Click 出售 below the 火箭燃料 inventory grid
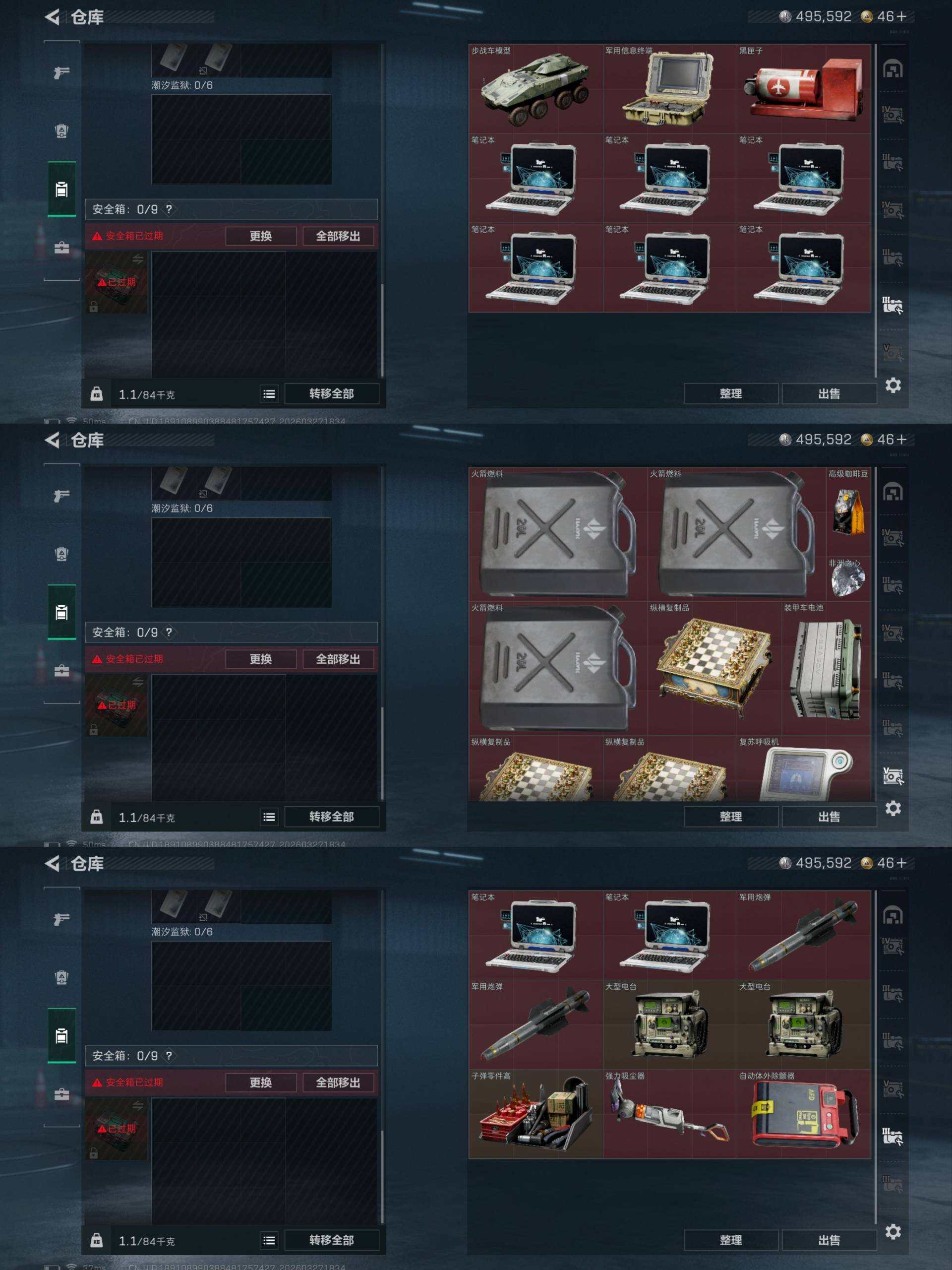This screenshot has height=1270, width=952. (829, 817)
